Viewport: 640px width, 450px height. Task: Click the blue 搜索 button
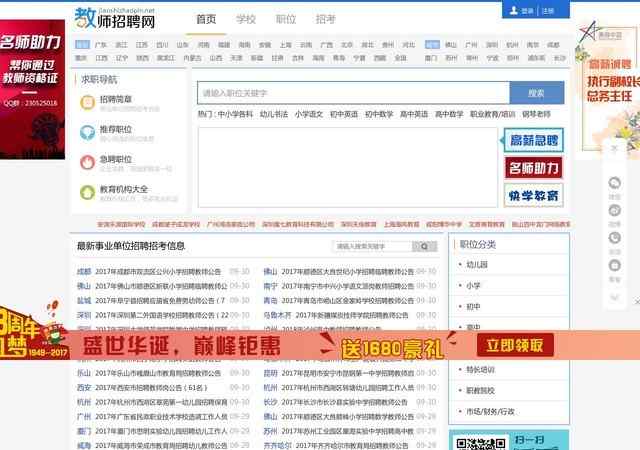537,93
